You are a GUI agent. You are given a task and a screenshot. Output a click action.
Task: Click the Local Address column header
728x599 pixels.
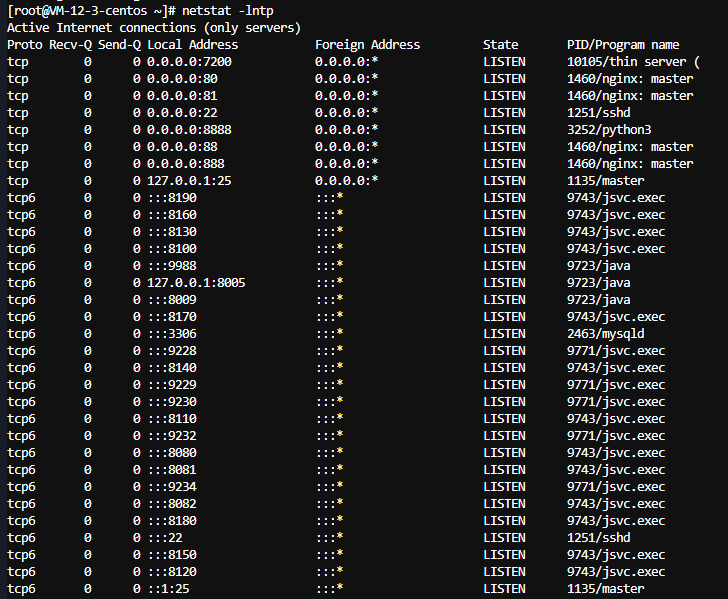(x=192, y=44)
